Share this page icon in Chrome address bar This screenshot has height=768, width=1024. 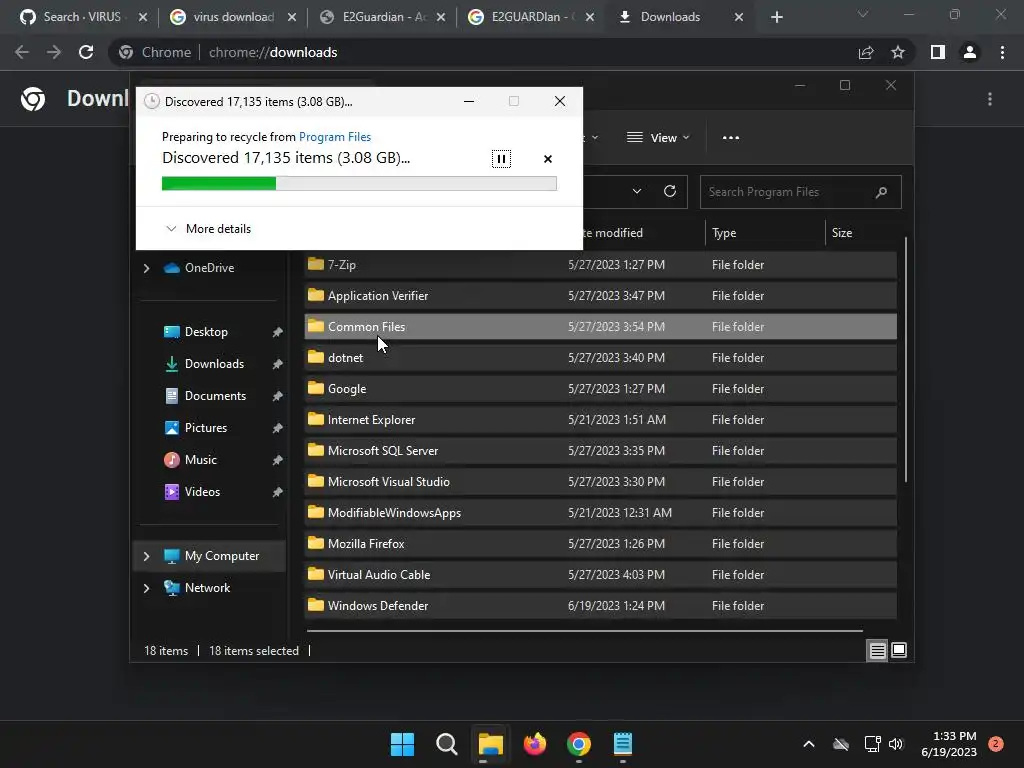pyautogui.click(x=866, y=52)
